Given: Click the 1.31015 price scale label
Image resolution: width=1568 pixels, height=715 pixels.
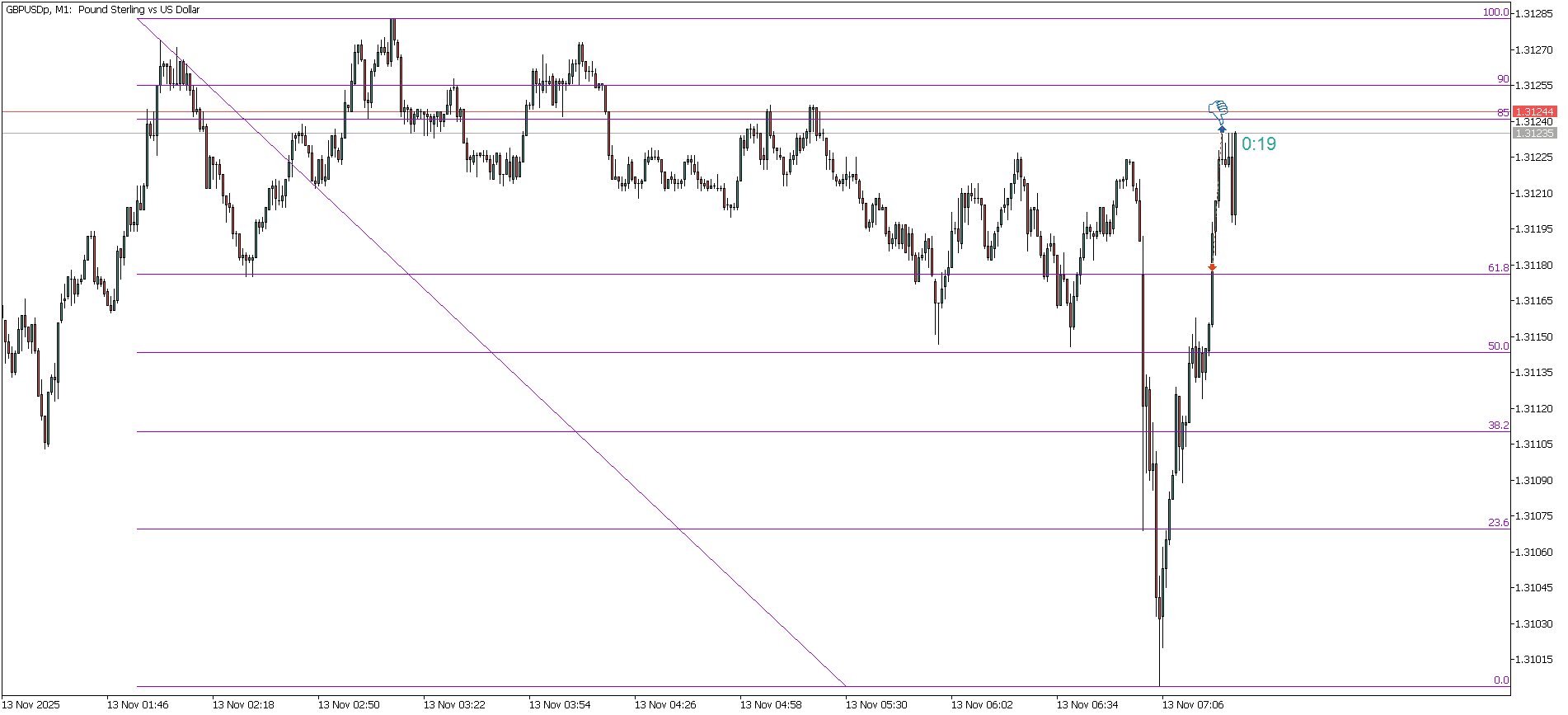Looking at the screenshot, I should 1534,660.
